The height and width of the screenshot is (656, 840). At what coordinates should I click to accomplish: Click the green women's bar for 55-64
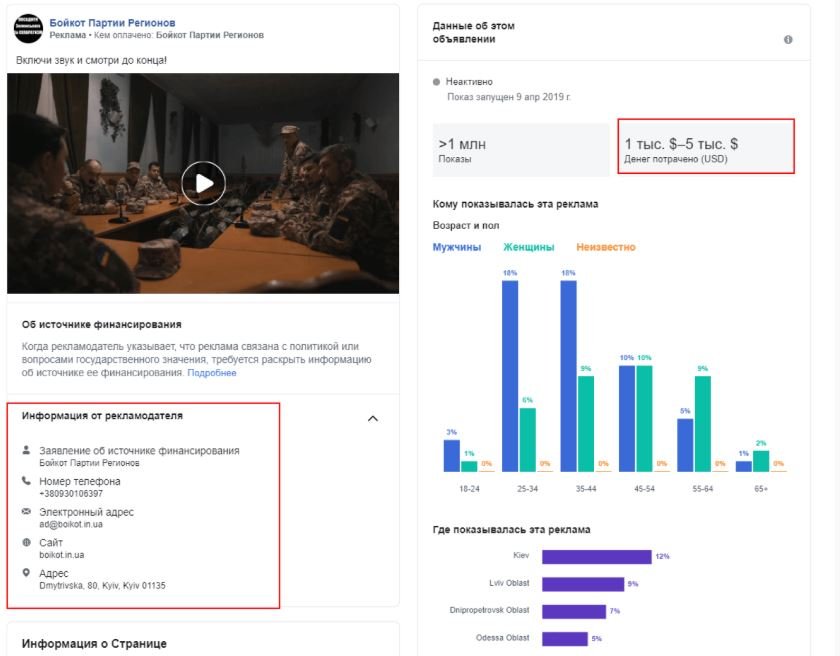coord(703,423)
